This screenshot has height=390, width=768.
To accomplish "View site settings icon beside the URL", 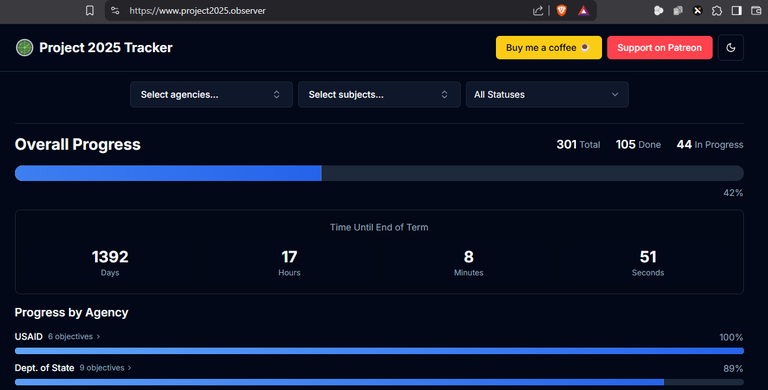I will (x=115, y=10).
